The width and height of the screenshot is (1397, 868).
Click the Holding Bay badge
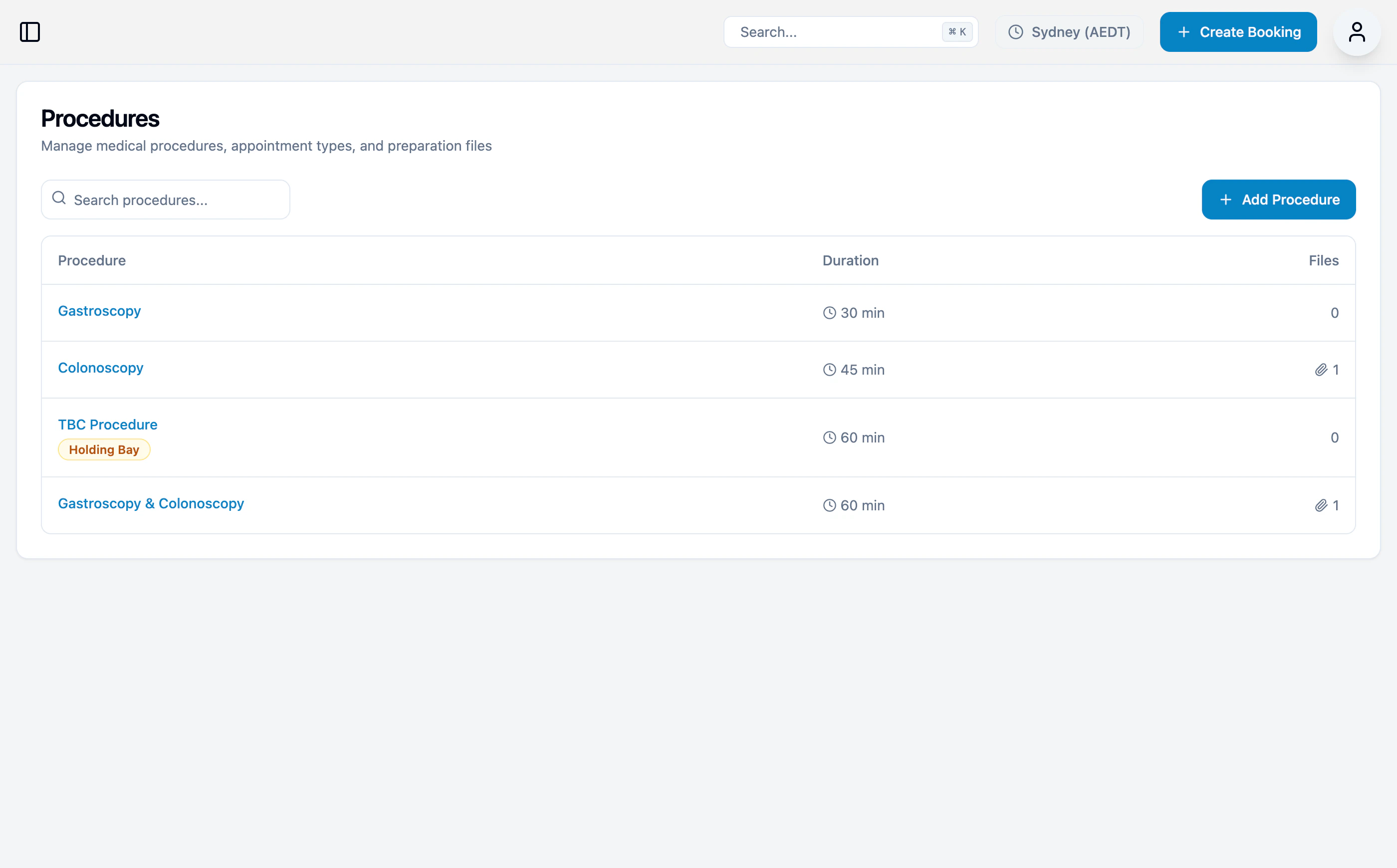(104, 449)
